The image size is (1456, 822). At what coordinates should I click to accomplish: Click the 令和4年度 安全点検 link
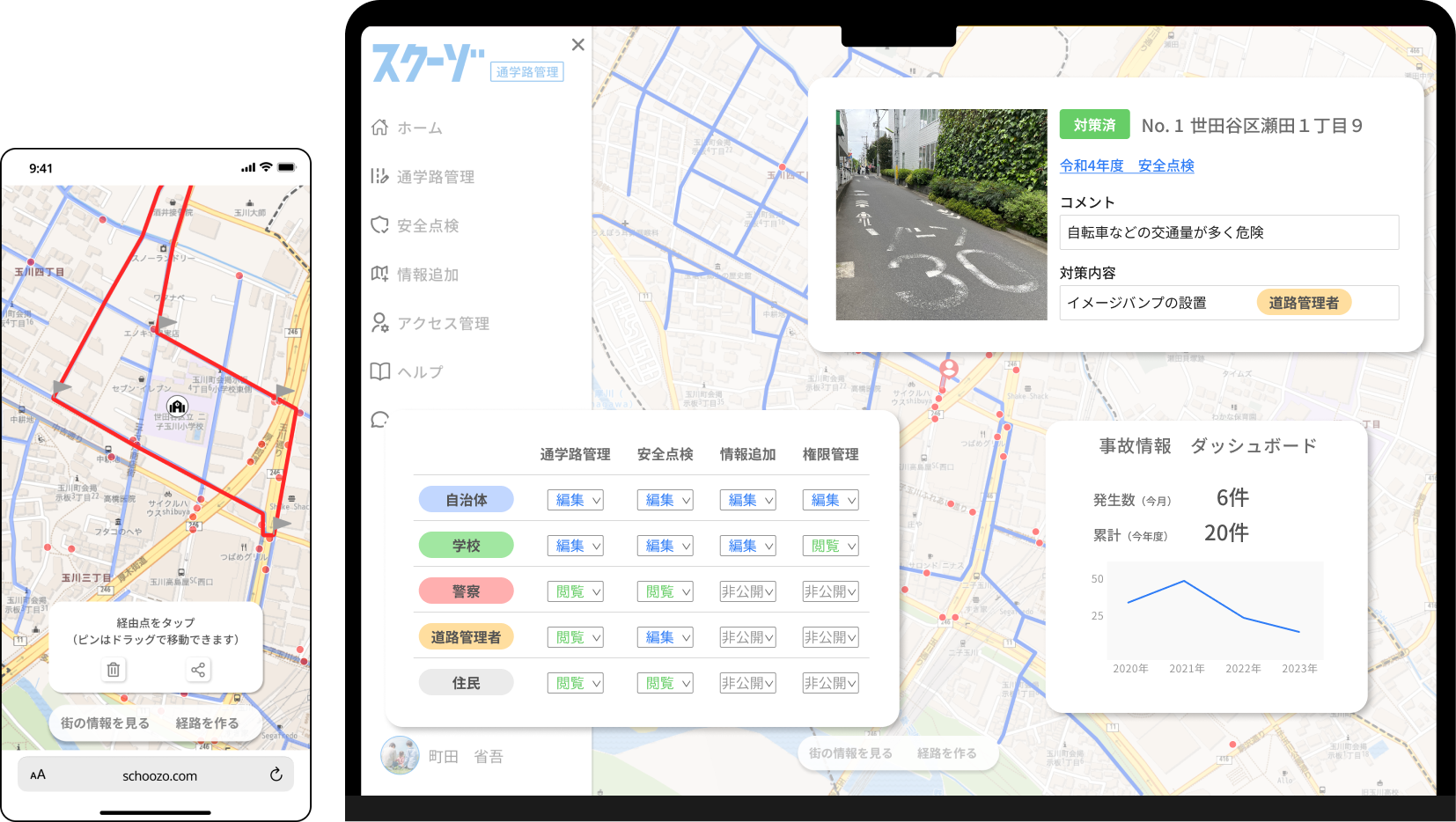coord(1127,165)
